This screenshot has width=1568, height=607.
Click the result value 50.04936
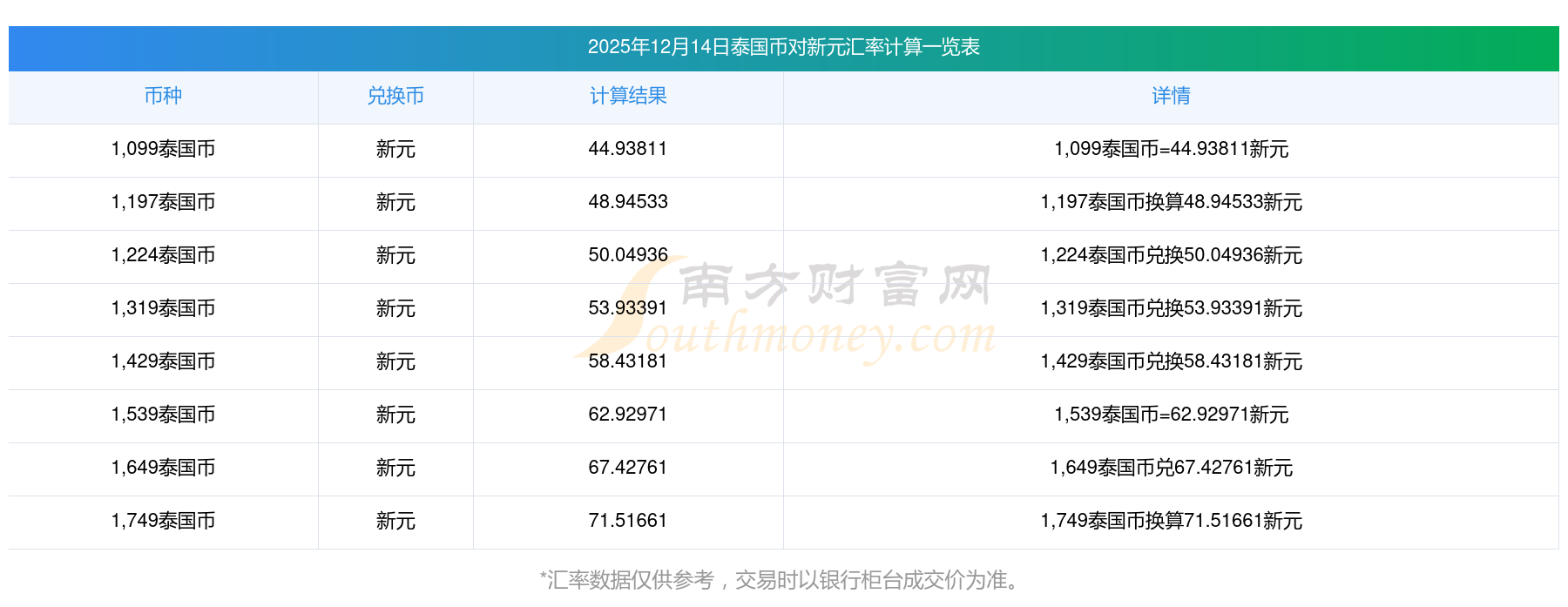pos(628,255)
